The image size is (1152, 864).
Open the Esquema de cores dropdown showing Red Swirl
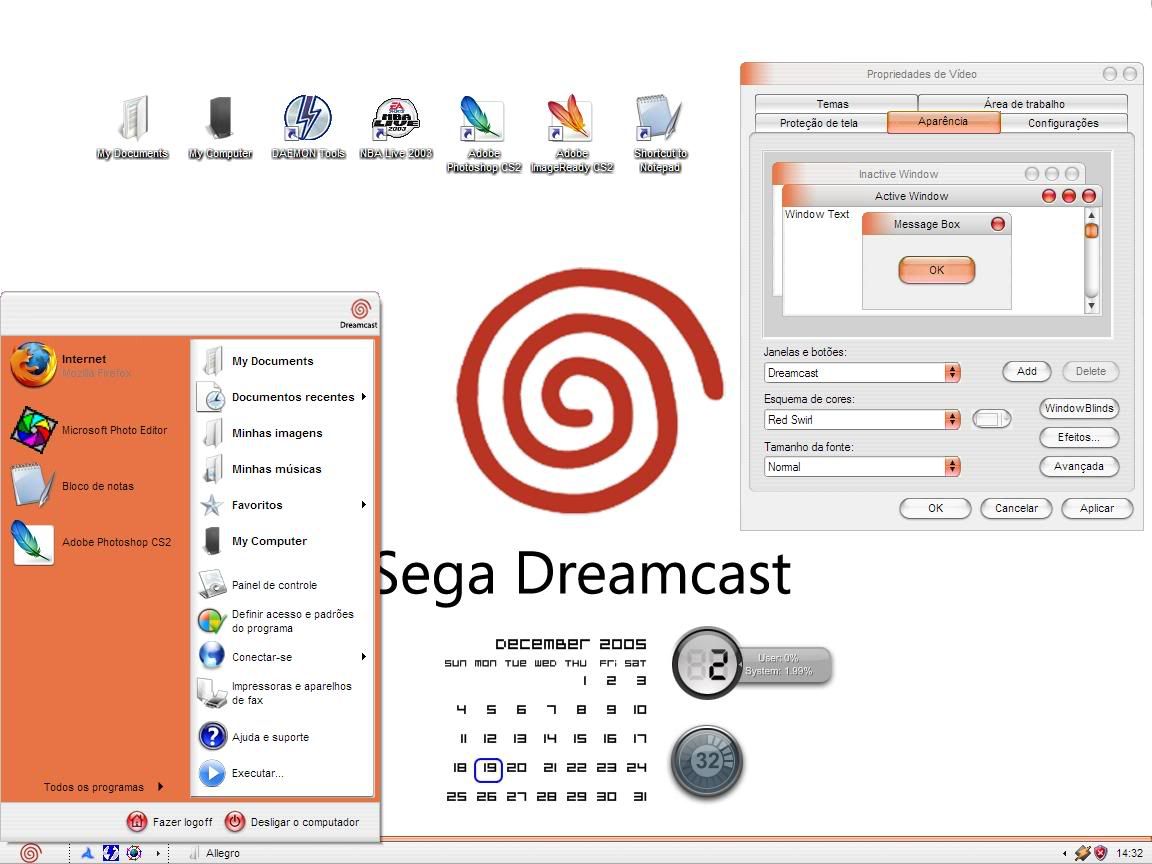[x=862, y=420]
